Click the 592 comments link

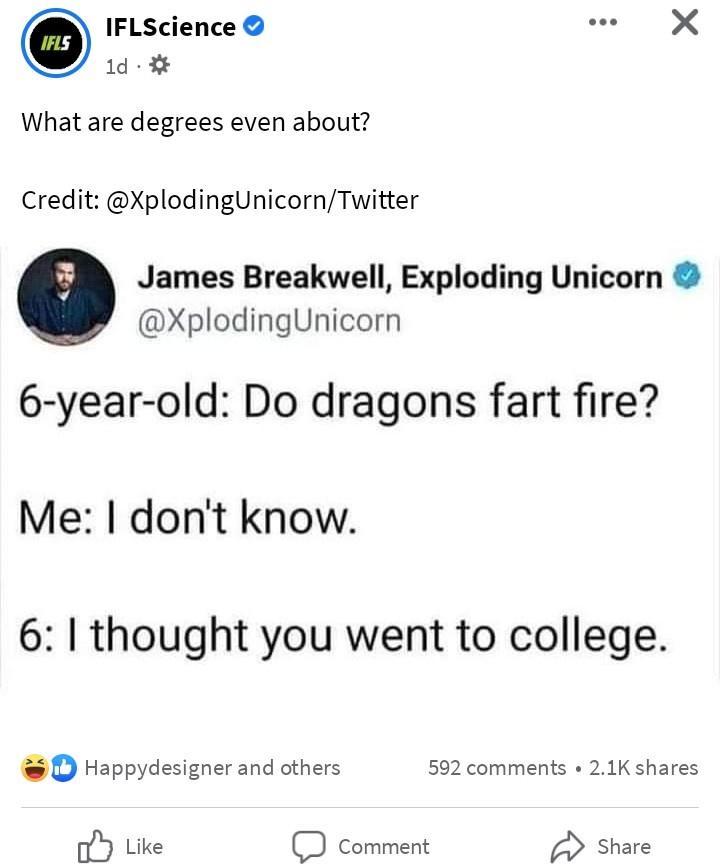click(498, 768)
